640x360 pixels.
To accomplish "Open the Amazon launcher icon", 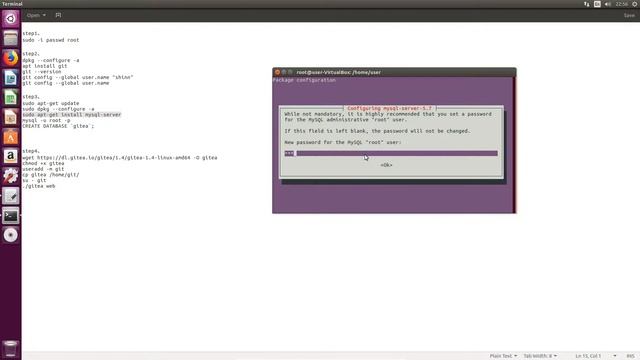I will point(11,156).
